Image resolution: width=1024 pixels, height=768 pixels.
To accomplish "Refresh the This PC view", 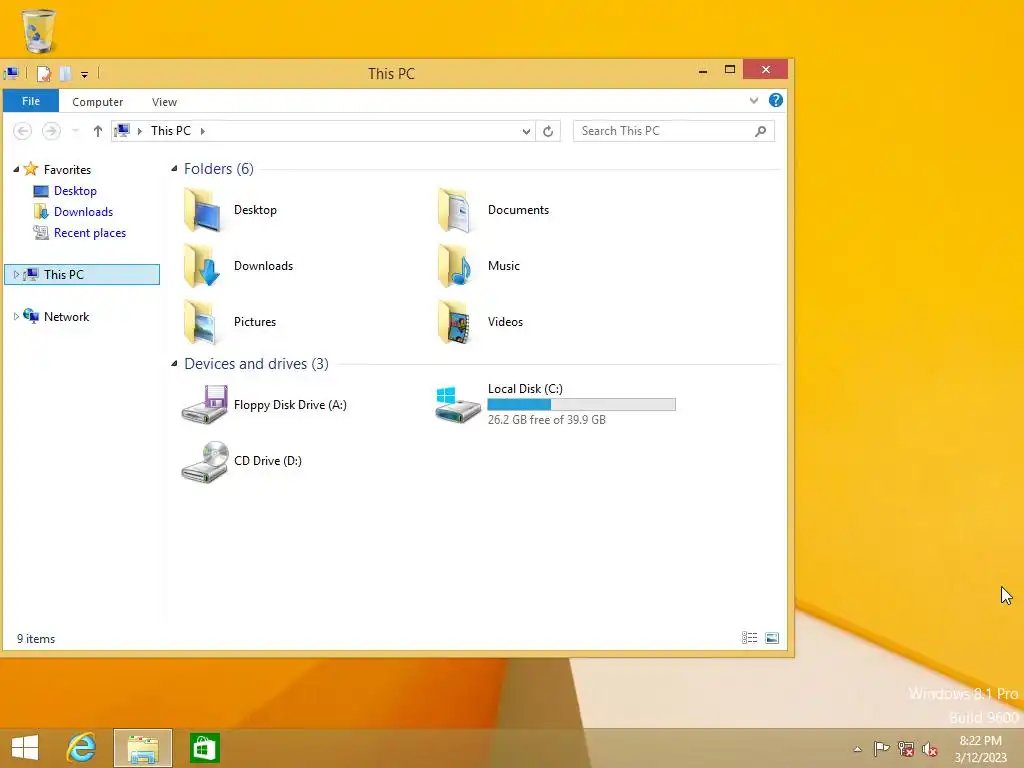I will [x=548, y=131].
